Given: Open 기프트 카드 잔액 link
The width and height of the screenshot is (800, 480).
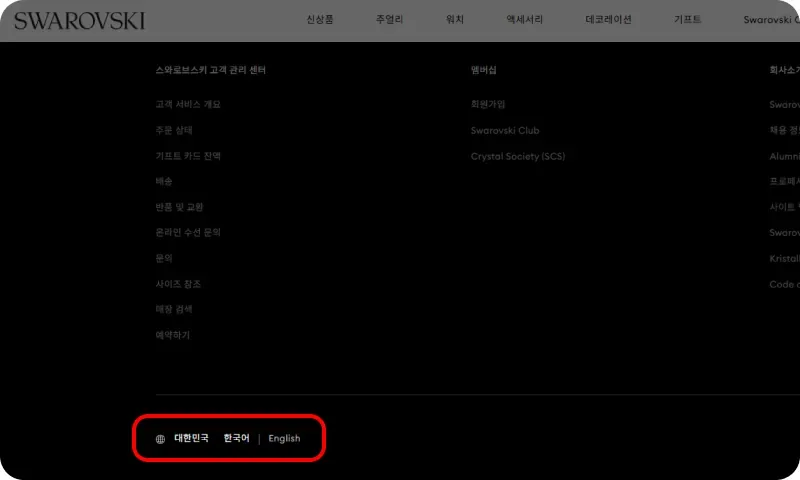Looking at the screenshot, I should click(x=188, y=156).
